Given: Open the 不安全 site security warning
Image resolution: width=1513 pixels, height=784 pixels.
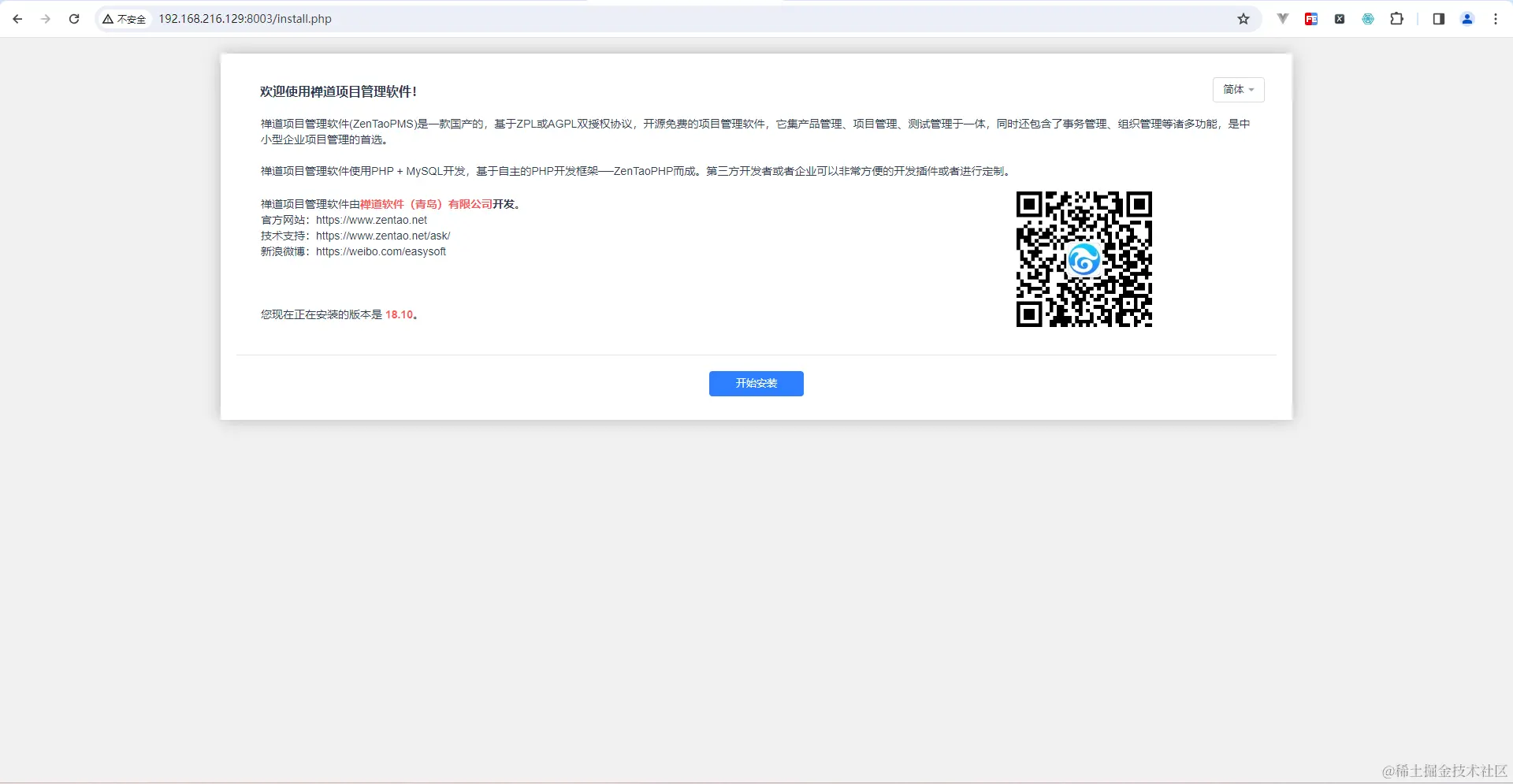Looking at the screenshot, I should coord(125,19).
